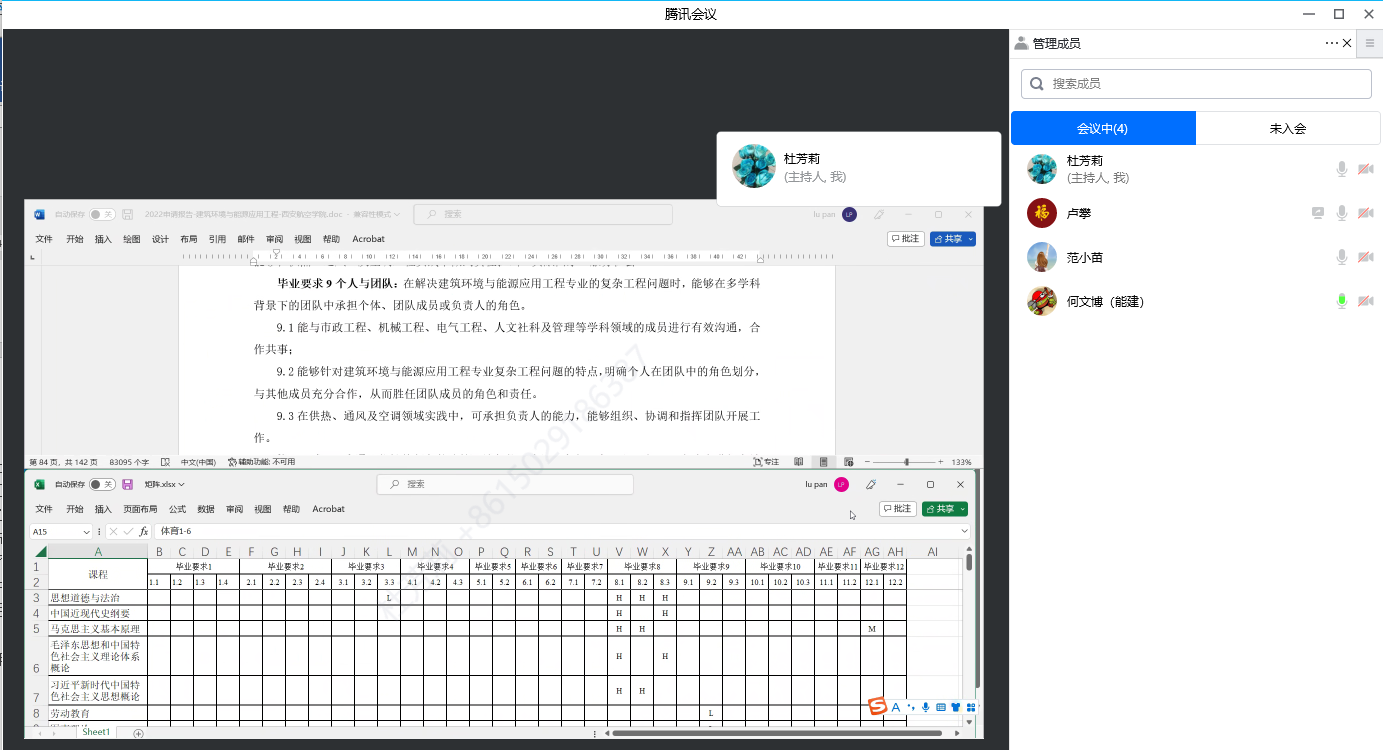Click the microphone icon for 何文博
This screenshot has height=750, width=1383.
(x=1342, y=301)
